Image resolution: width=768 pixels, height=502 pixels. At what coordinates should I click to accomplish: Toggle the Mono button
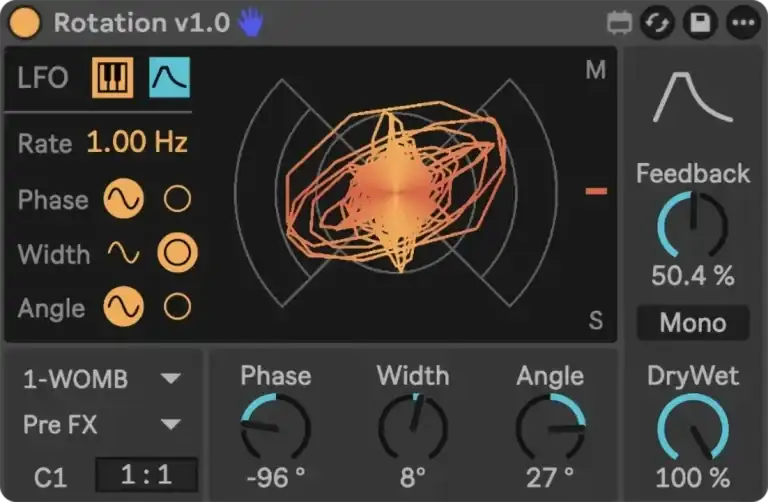pos(693,323)
